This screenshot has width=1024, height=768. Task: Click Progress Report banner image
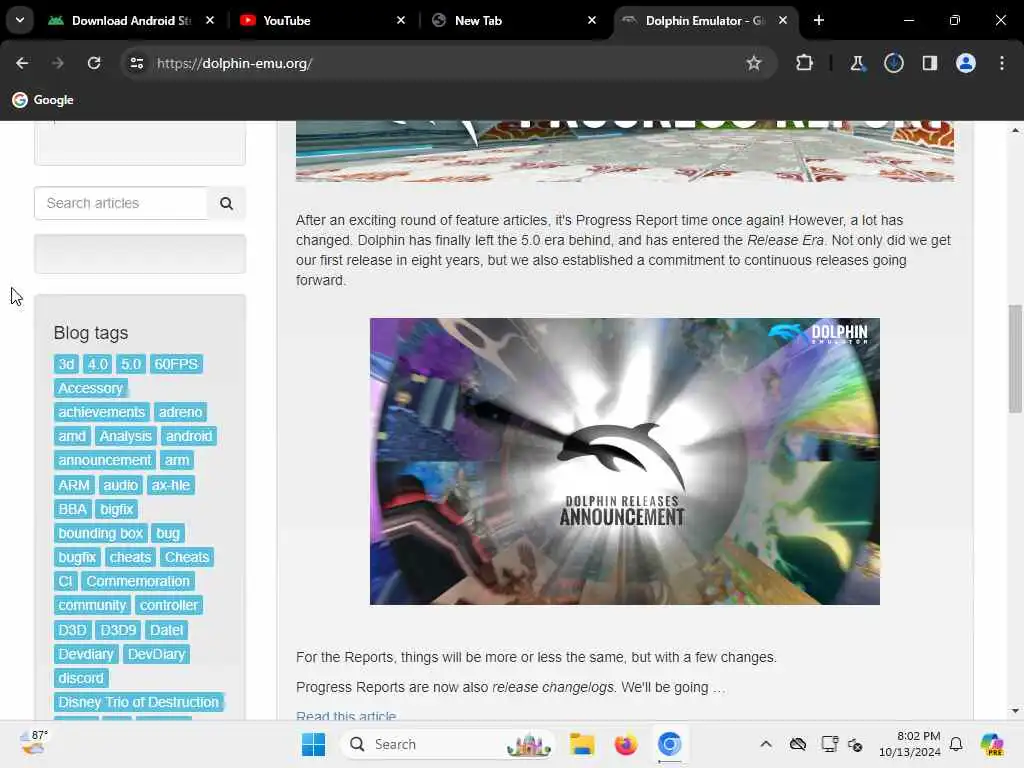[624, 151]
